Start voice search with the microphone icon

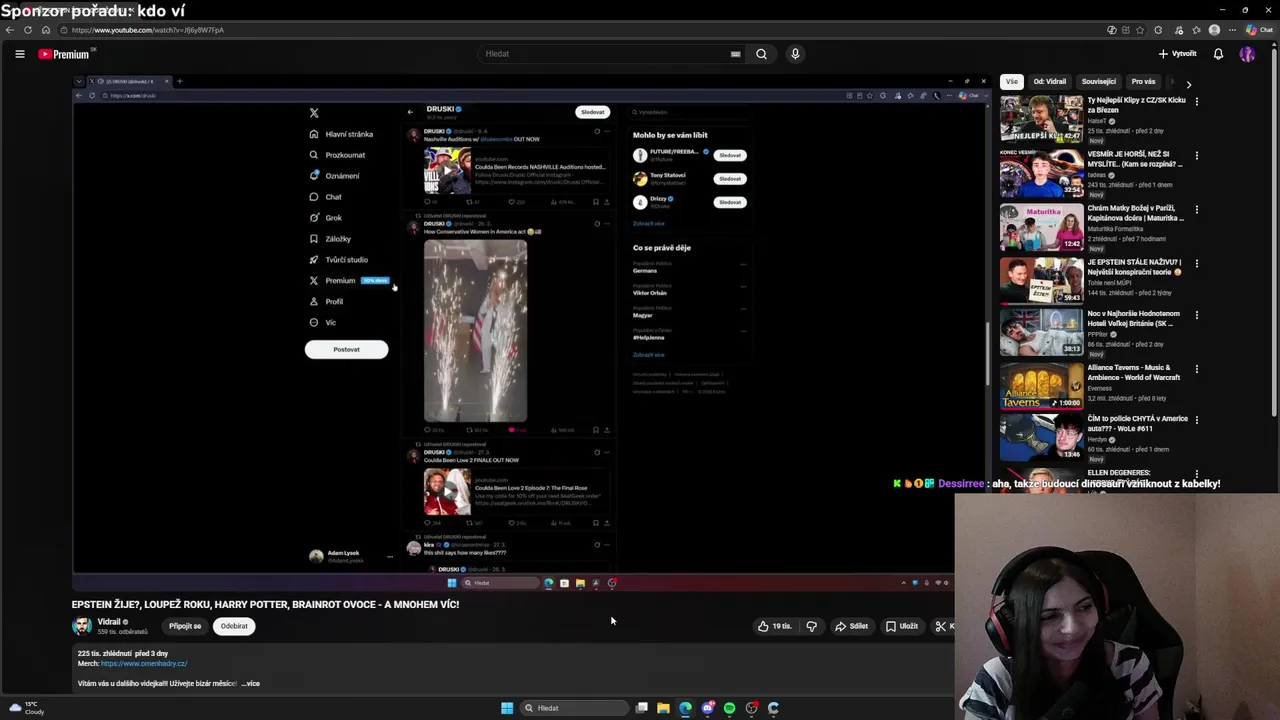795,54
